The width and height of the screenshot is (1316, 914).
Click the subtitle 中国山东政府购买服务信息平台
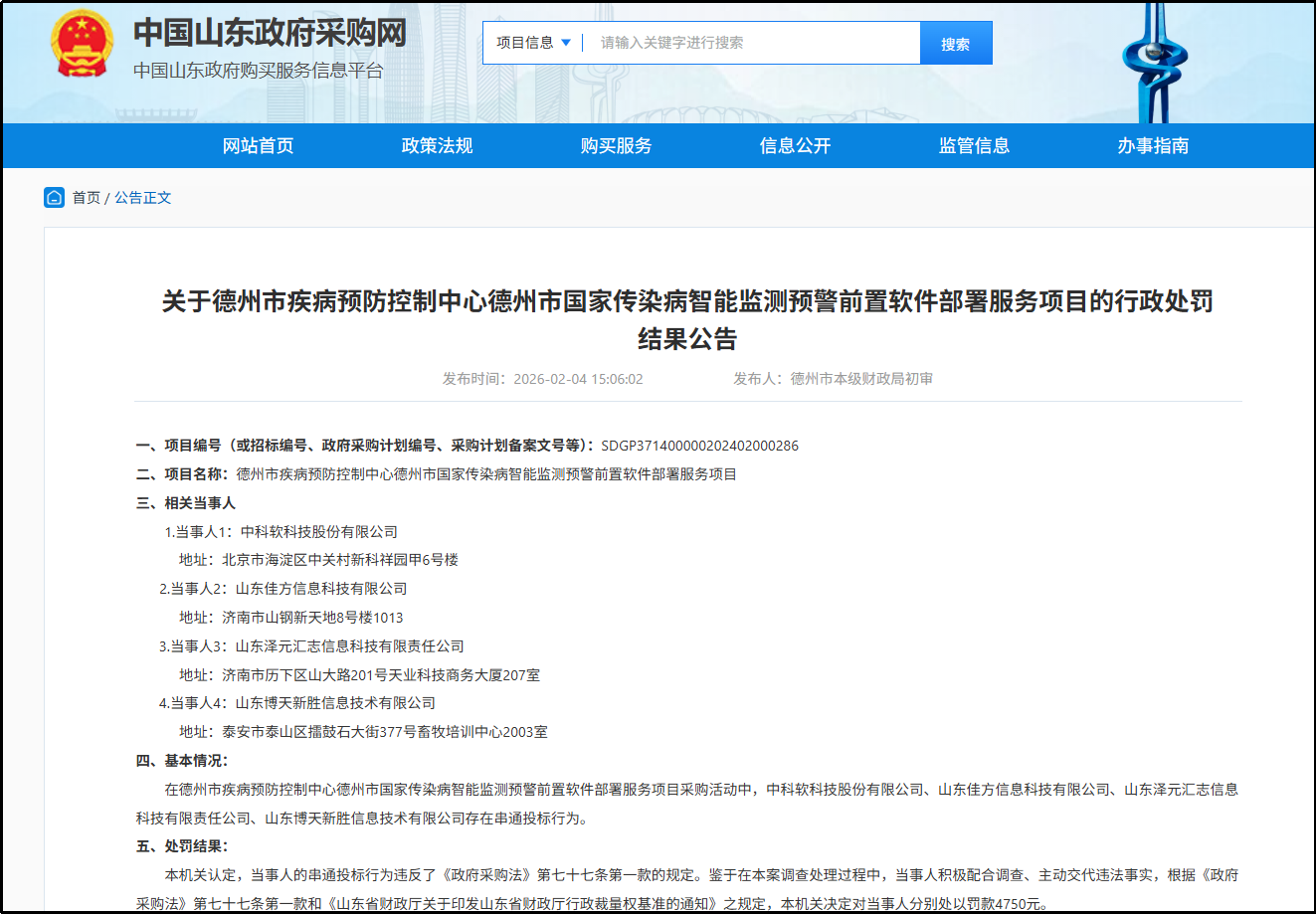point(257,71)
